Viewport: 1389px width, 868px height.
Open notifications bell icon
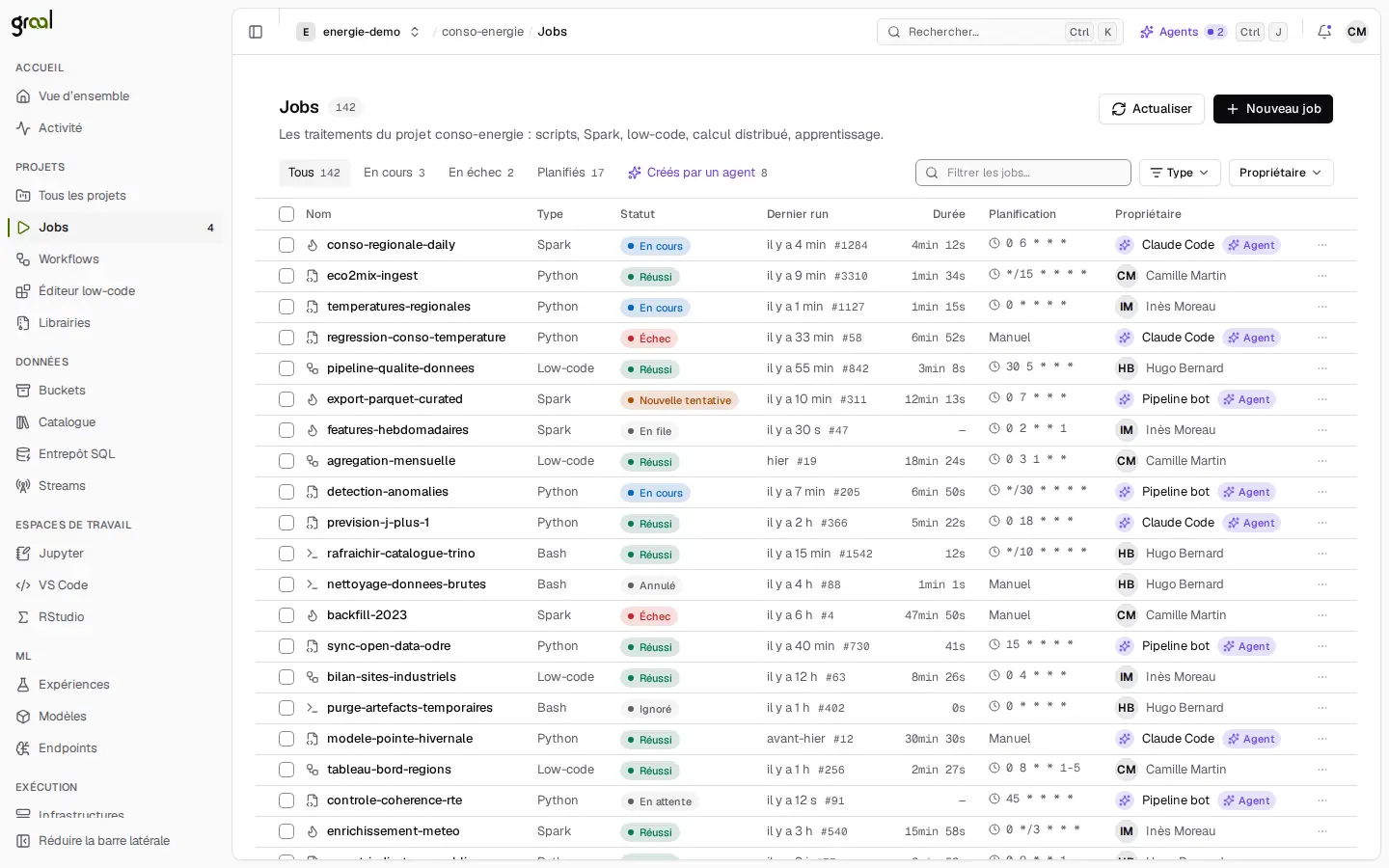point(1324,32)
